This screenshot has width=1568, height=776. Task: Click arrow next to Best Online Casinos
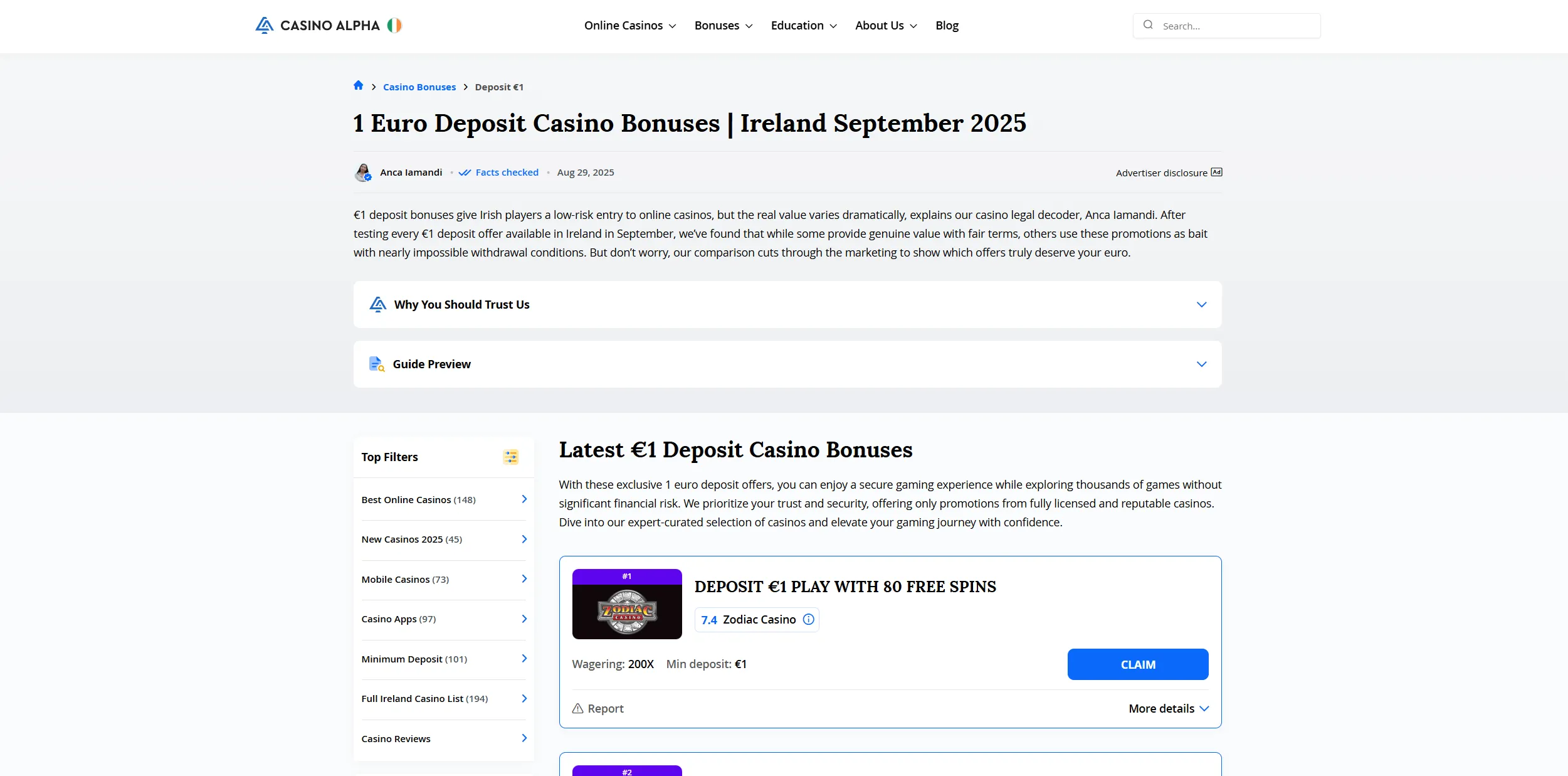pos(524,499)
